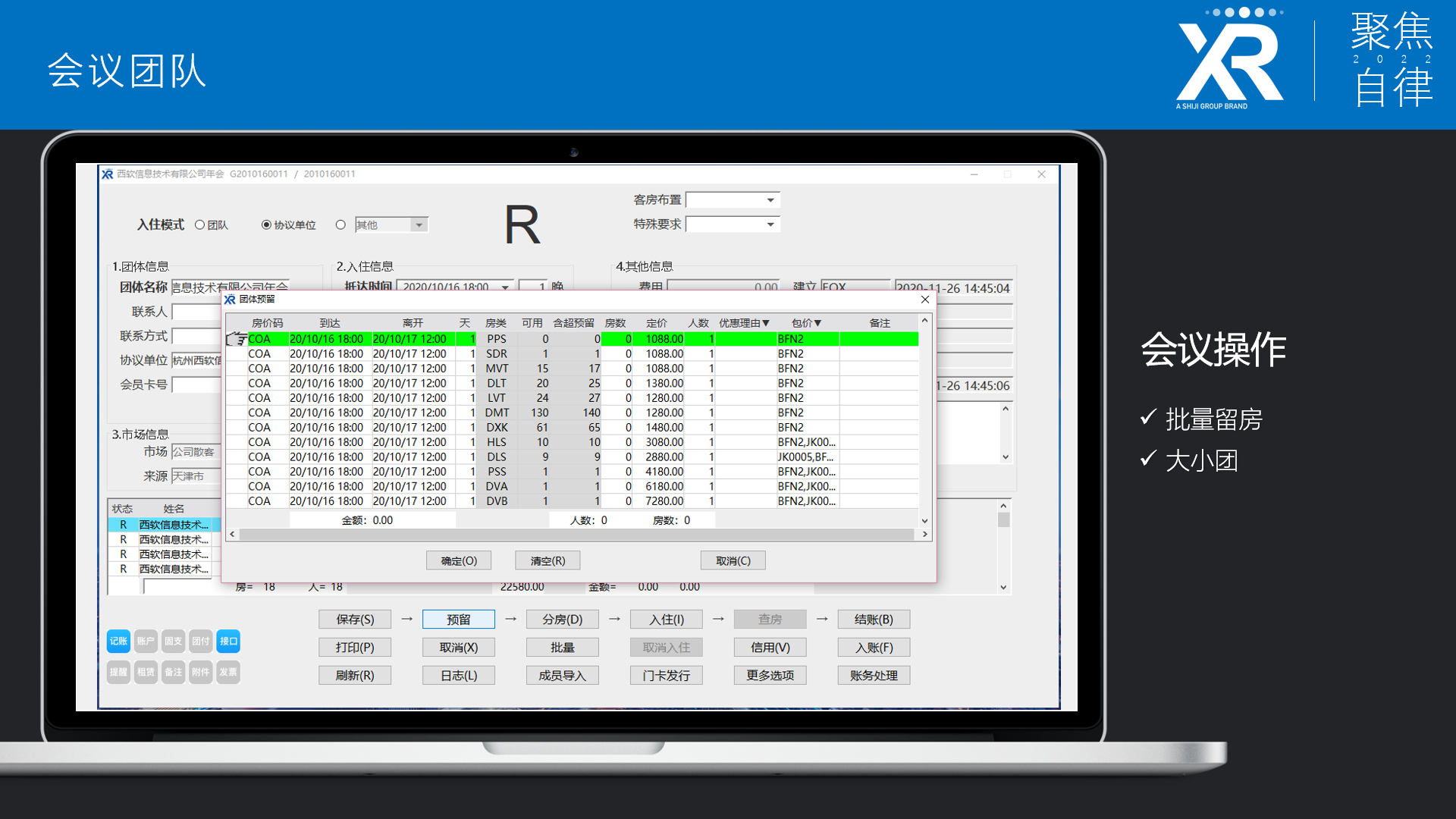This screenshot has height=819, width=1456.
Task: Click 确定(O) in the reservation dialog
Action: click(459, 561)
